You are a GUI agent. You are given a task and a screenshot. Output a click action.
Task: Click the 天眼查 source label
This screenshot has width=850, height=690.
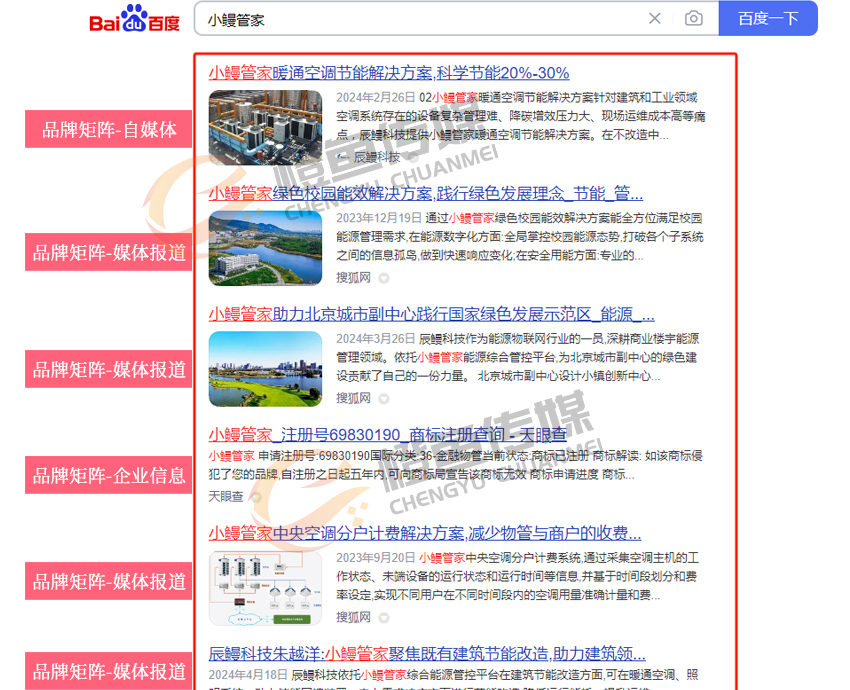(226, 496)
